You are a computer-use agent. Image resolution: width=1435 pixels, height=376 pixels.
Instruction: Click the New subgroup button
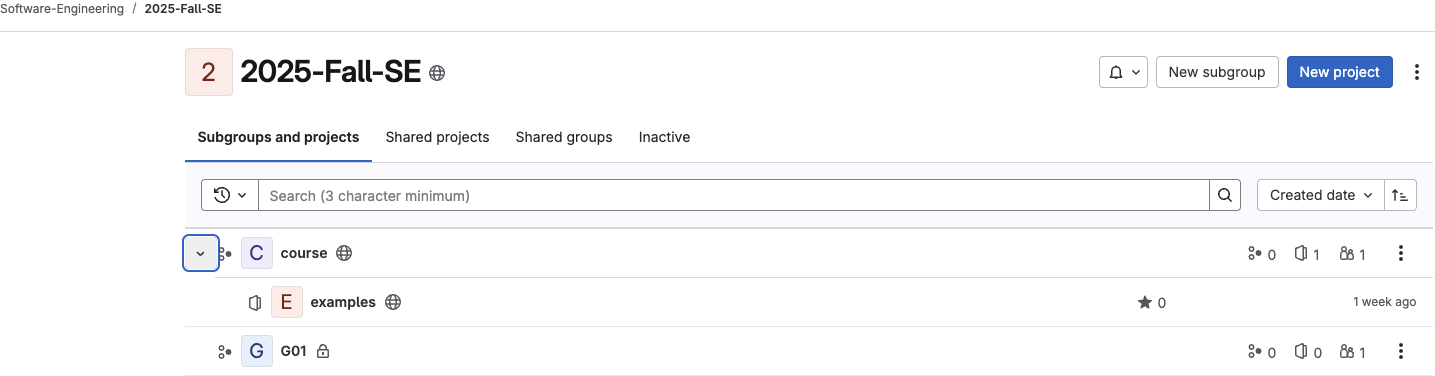pyautogui.click(x=1217, y=72)
